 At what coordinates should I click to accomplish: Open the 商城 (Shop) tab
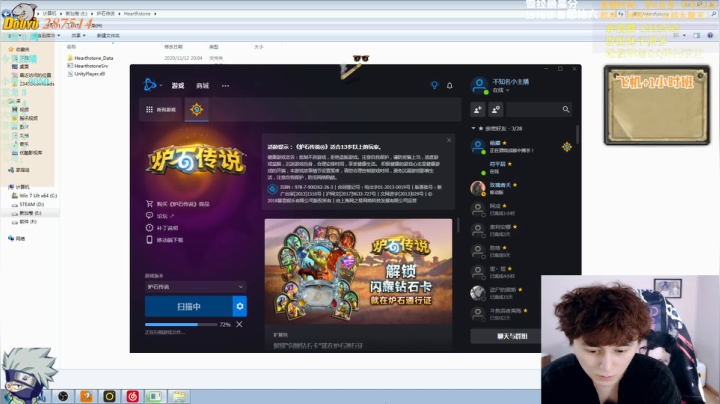(202, 85)
